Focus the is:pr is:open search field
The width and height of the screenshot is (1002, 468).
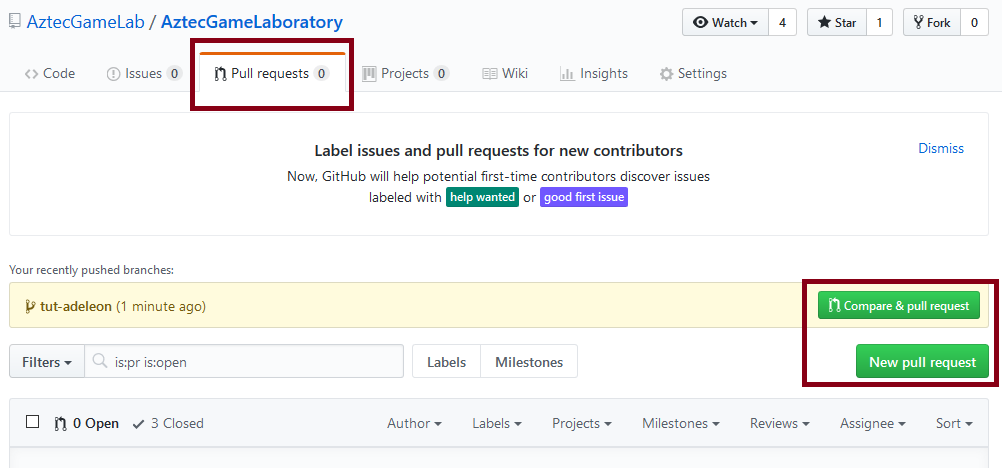coord(244,362)
